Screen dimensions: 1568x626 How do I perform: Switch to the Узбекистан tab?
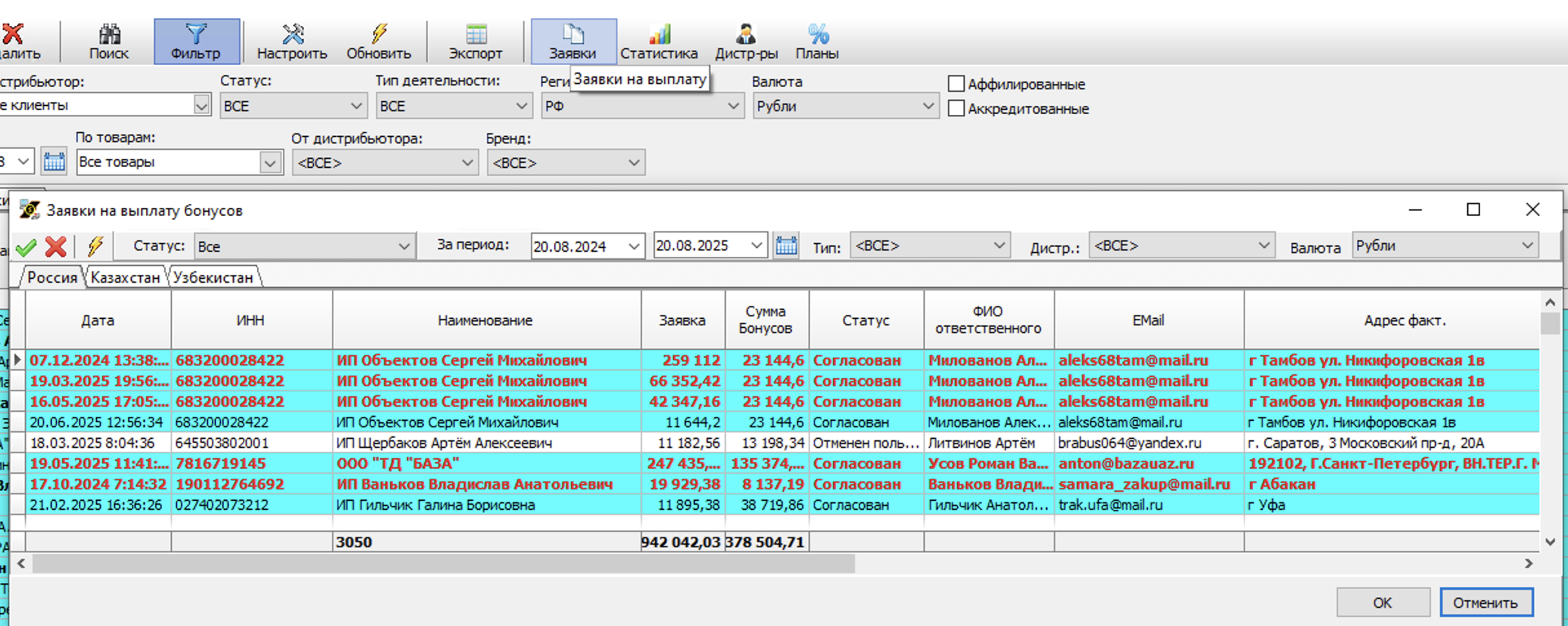click(213, 278)
